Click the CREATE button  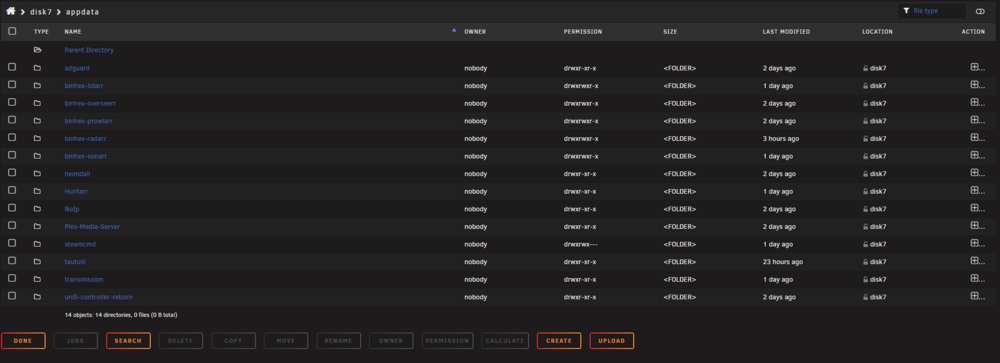point(559,341)
